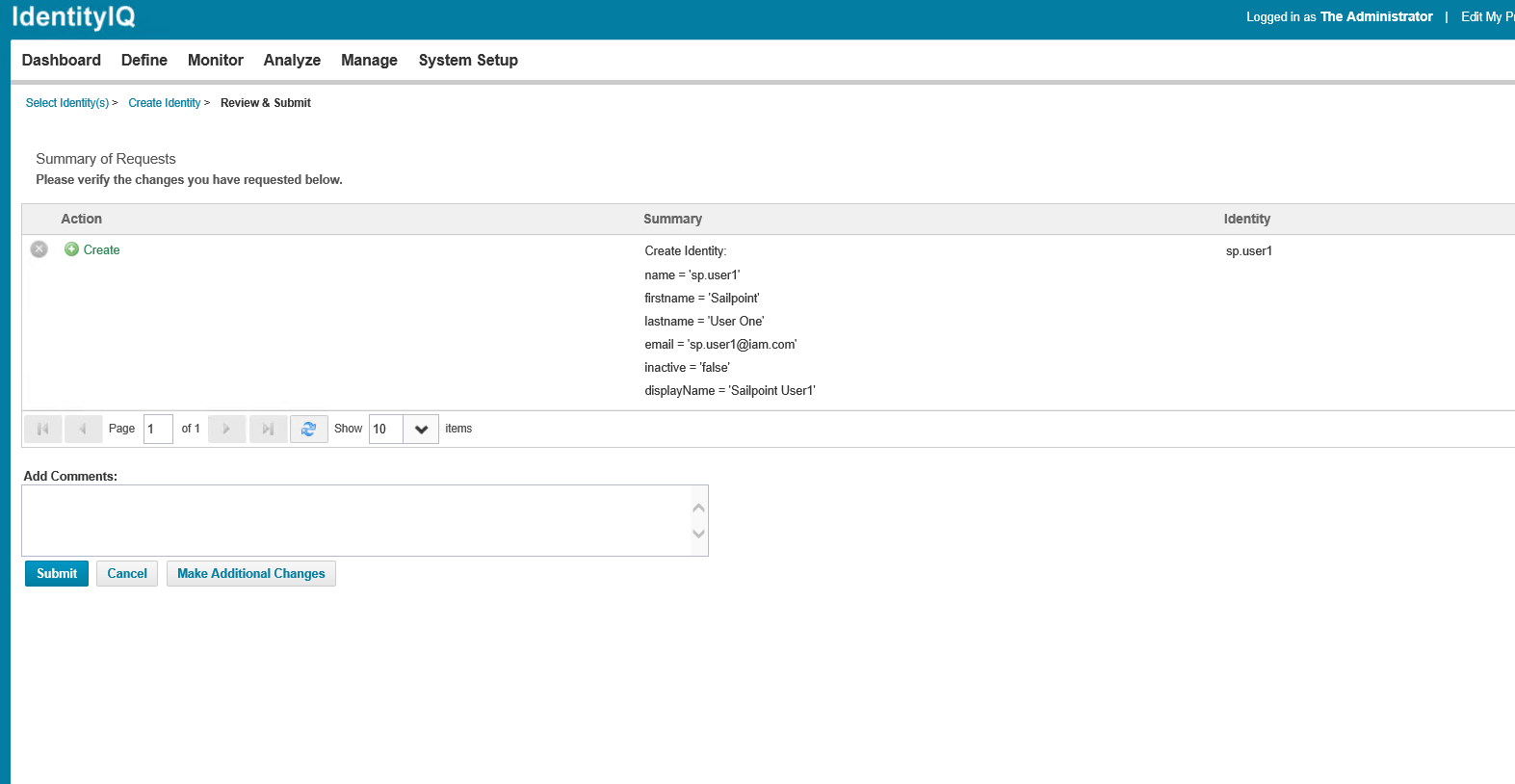The image size is (1515, 784).
Task: Click the Action column header
Action: click(82, 219)
